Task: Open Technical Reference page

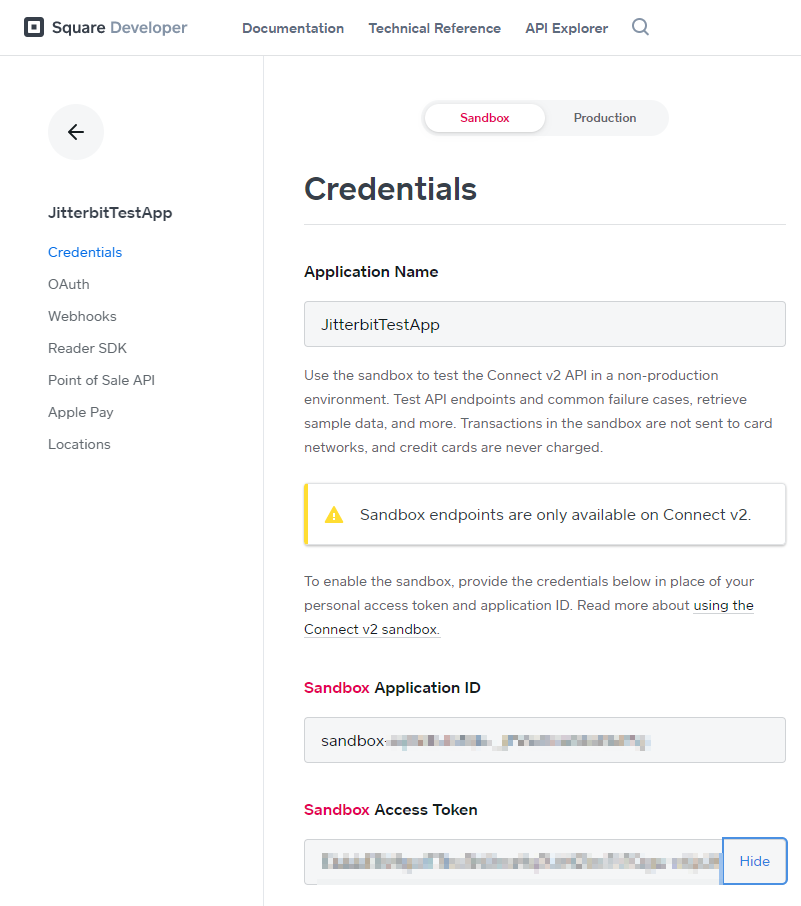Action: (434, 28)
